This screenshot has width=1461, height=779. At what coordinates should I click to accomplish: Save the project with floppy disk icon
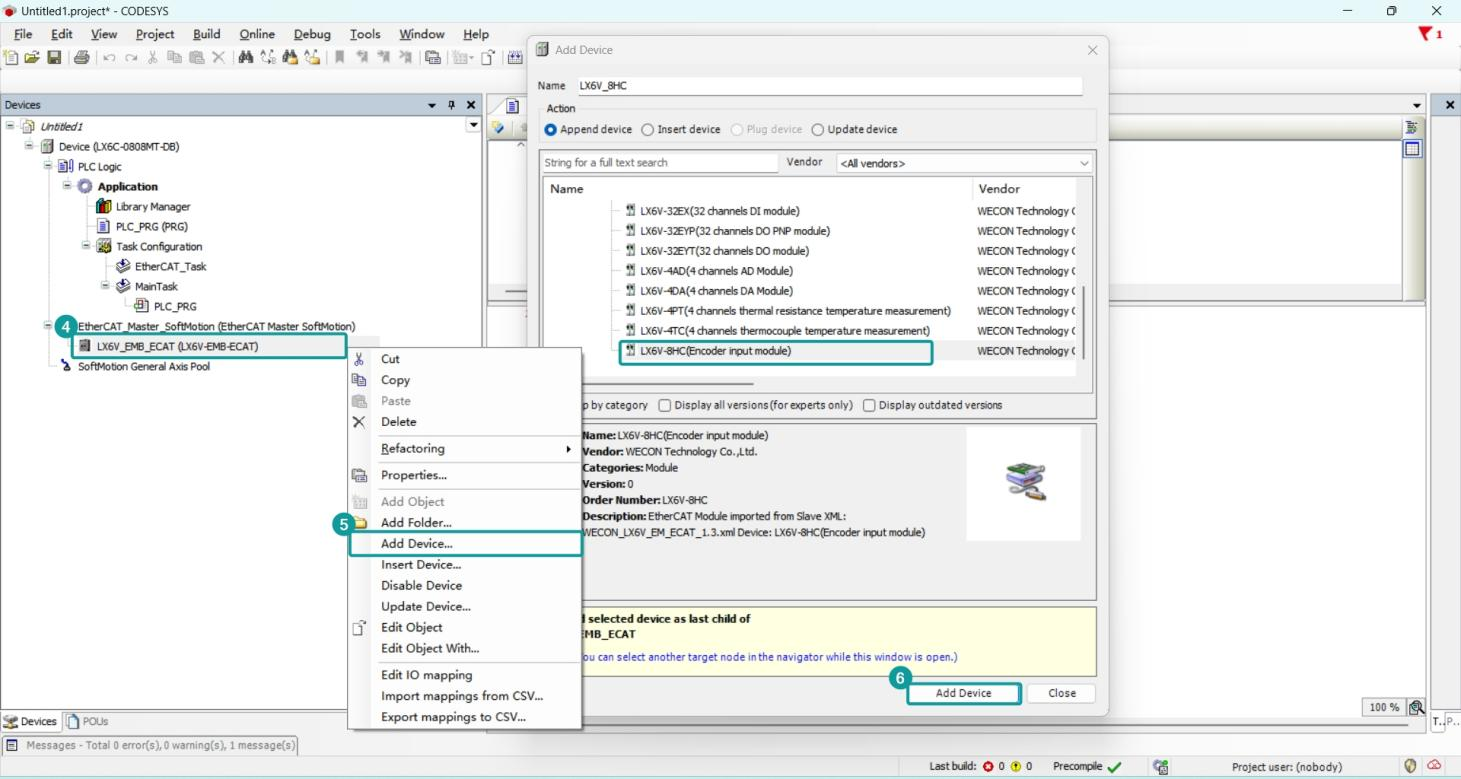(54, 58)
